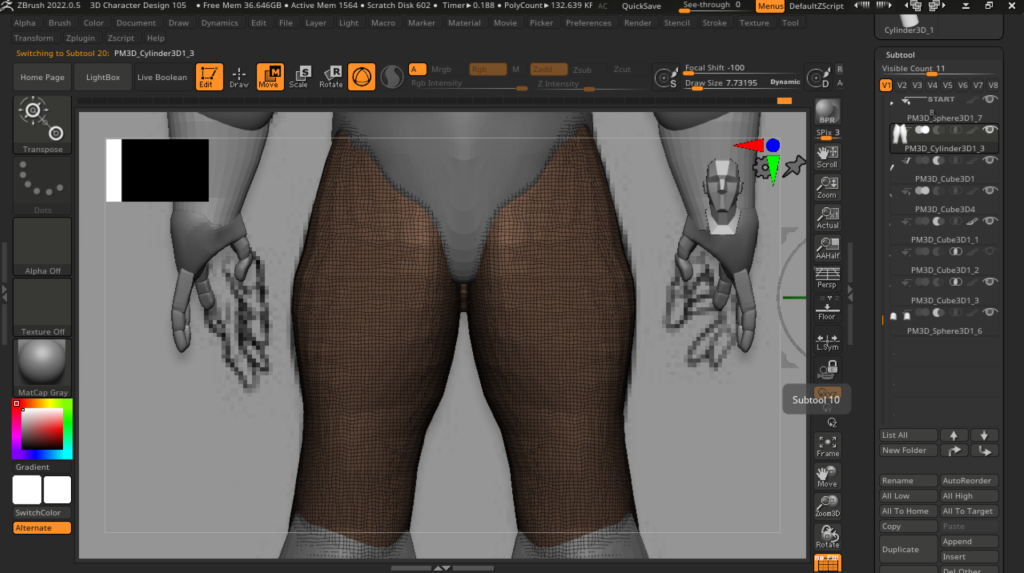Image resolution: width=1024 pixels, height=573 pixels.
Task: Open the Zplugin menu
Action: (80, 38)
